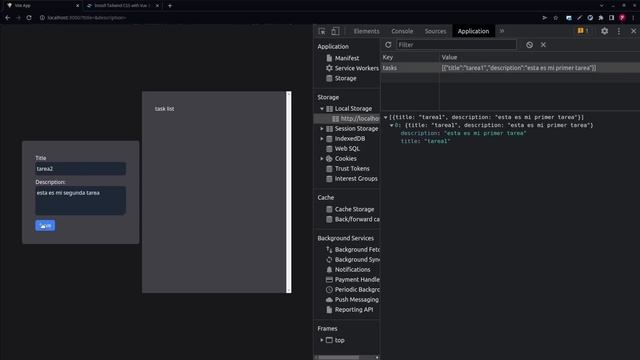This screenshot has width=640, height=360.
Task: Show more DevTools tabs chevron
Action: pyautogui.click(x=502, y=31)
